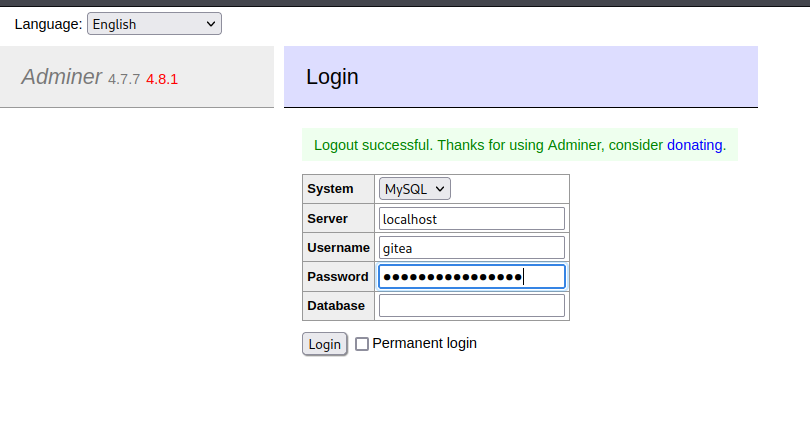
Task: Click into the Username field with gitea
Action: click(471, 248)
